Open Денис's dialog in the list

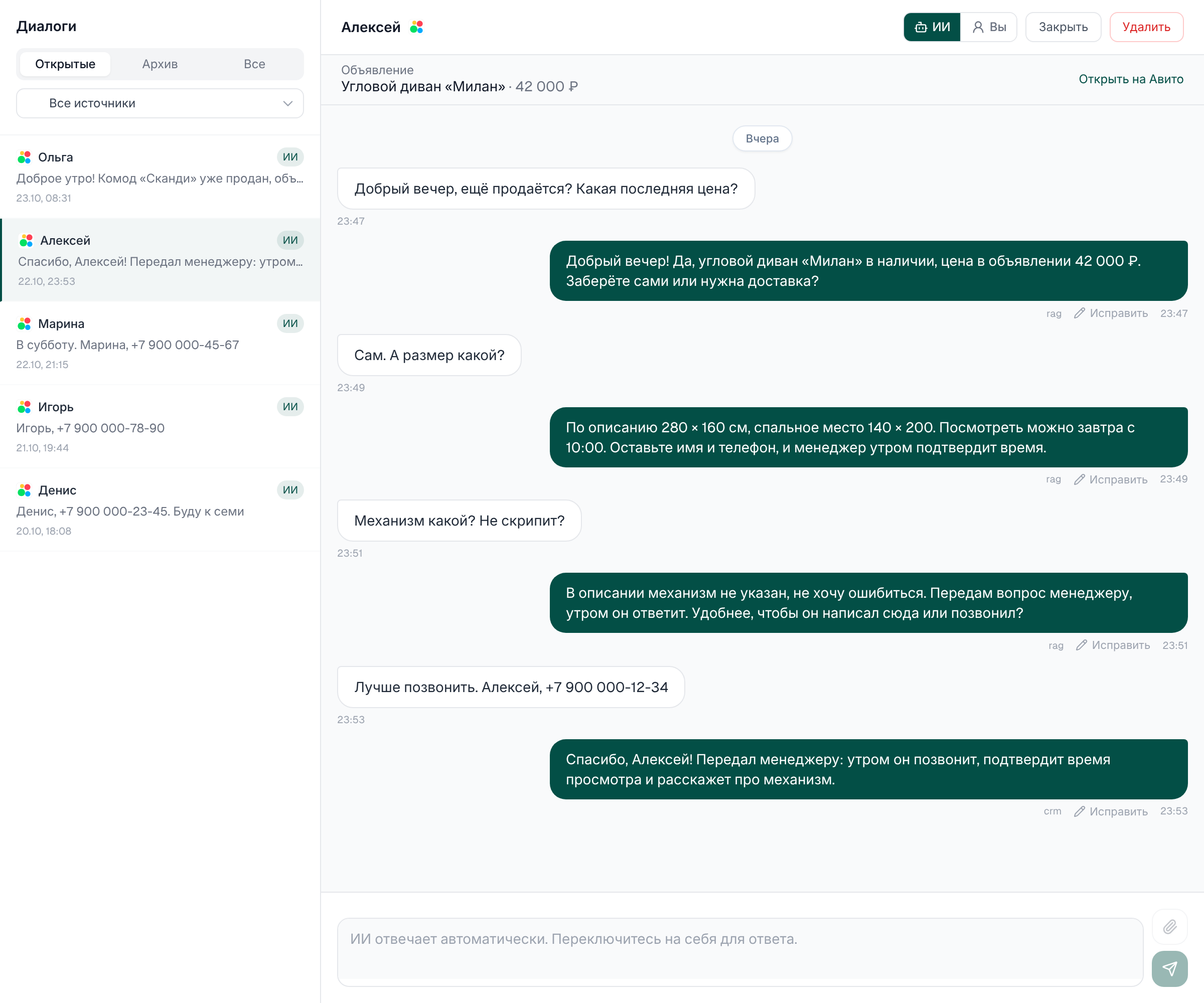(160, 510)
